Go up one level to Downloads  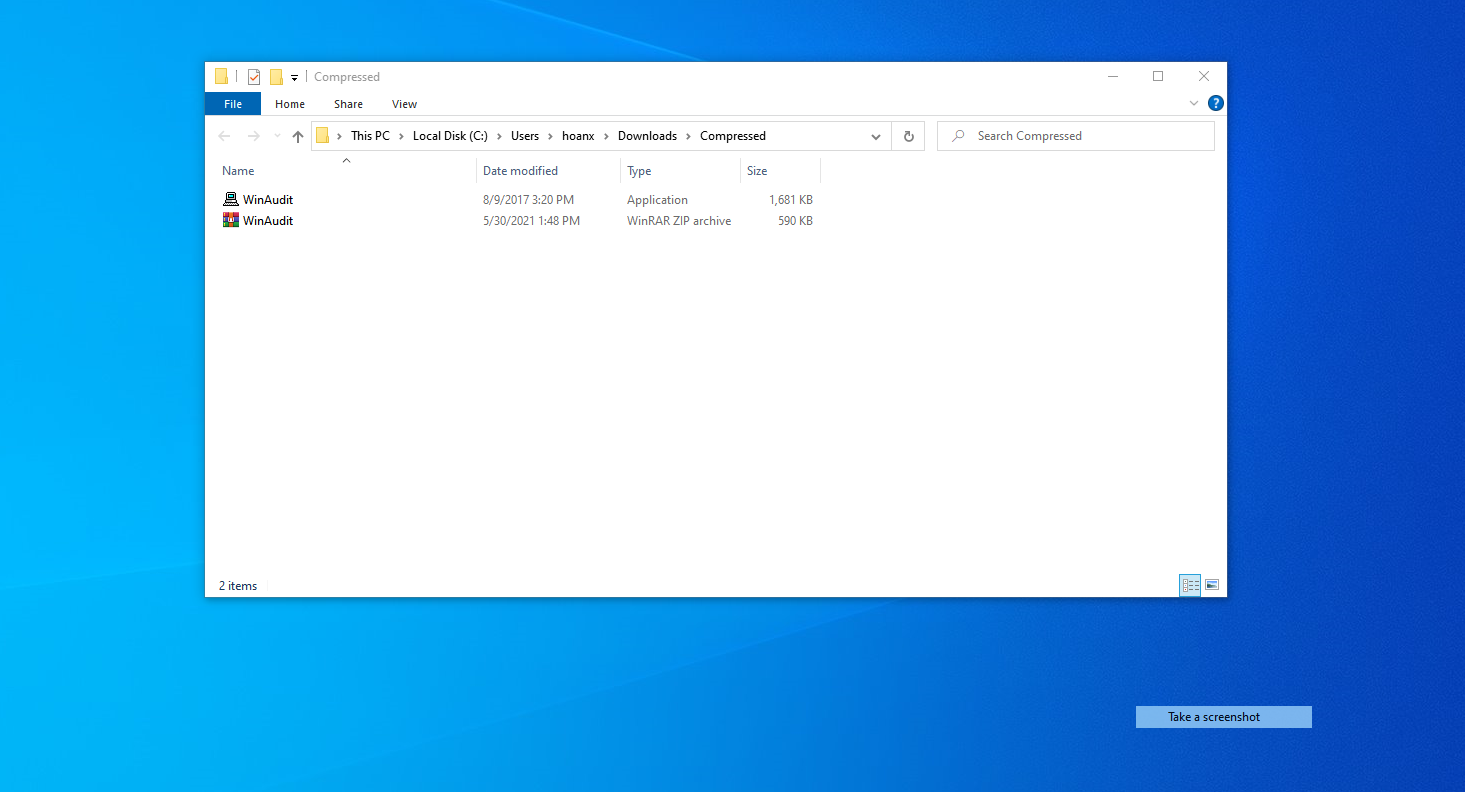click(298, 136)
